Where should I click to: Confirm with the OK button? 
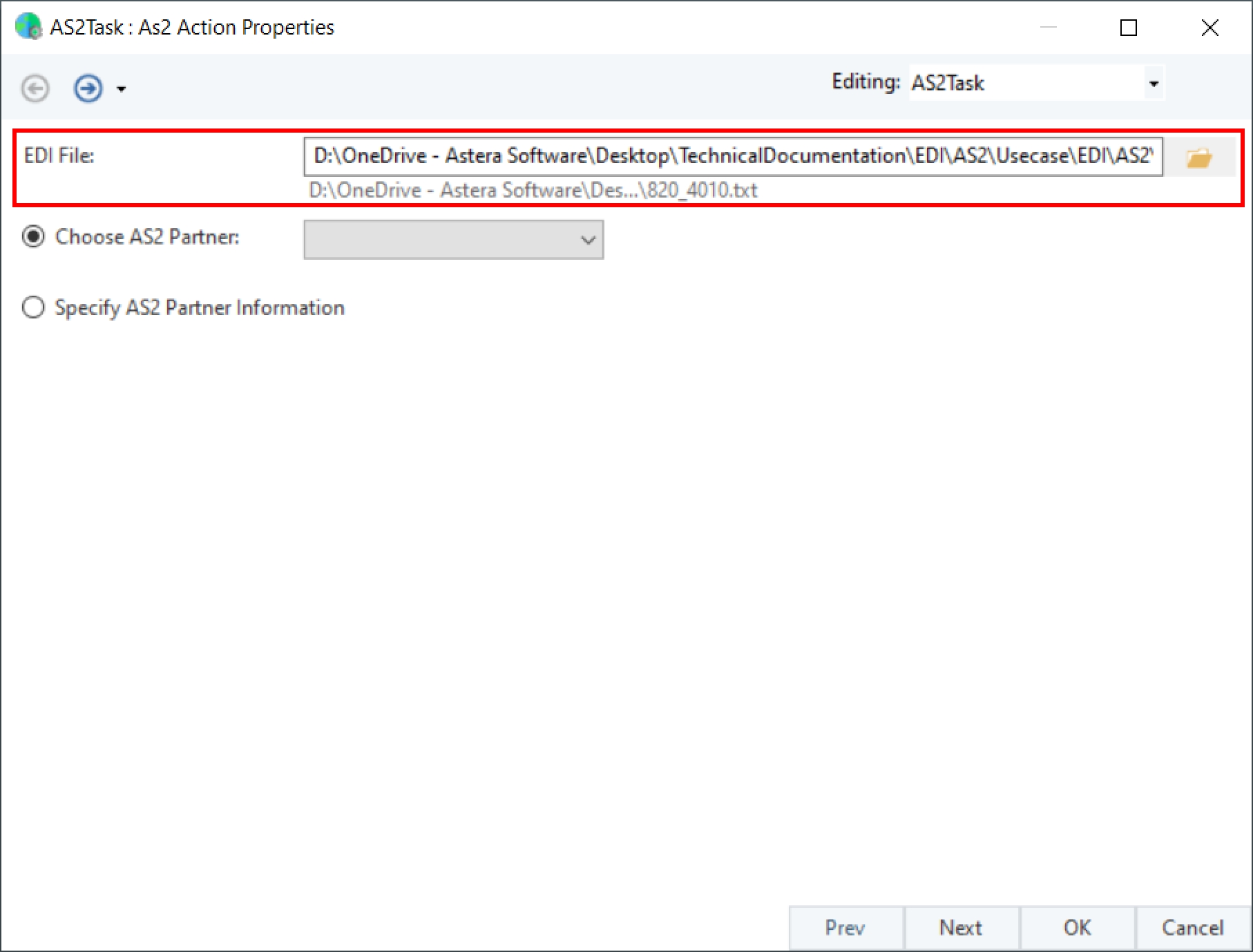tap(1077, 928)
